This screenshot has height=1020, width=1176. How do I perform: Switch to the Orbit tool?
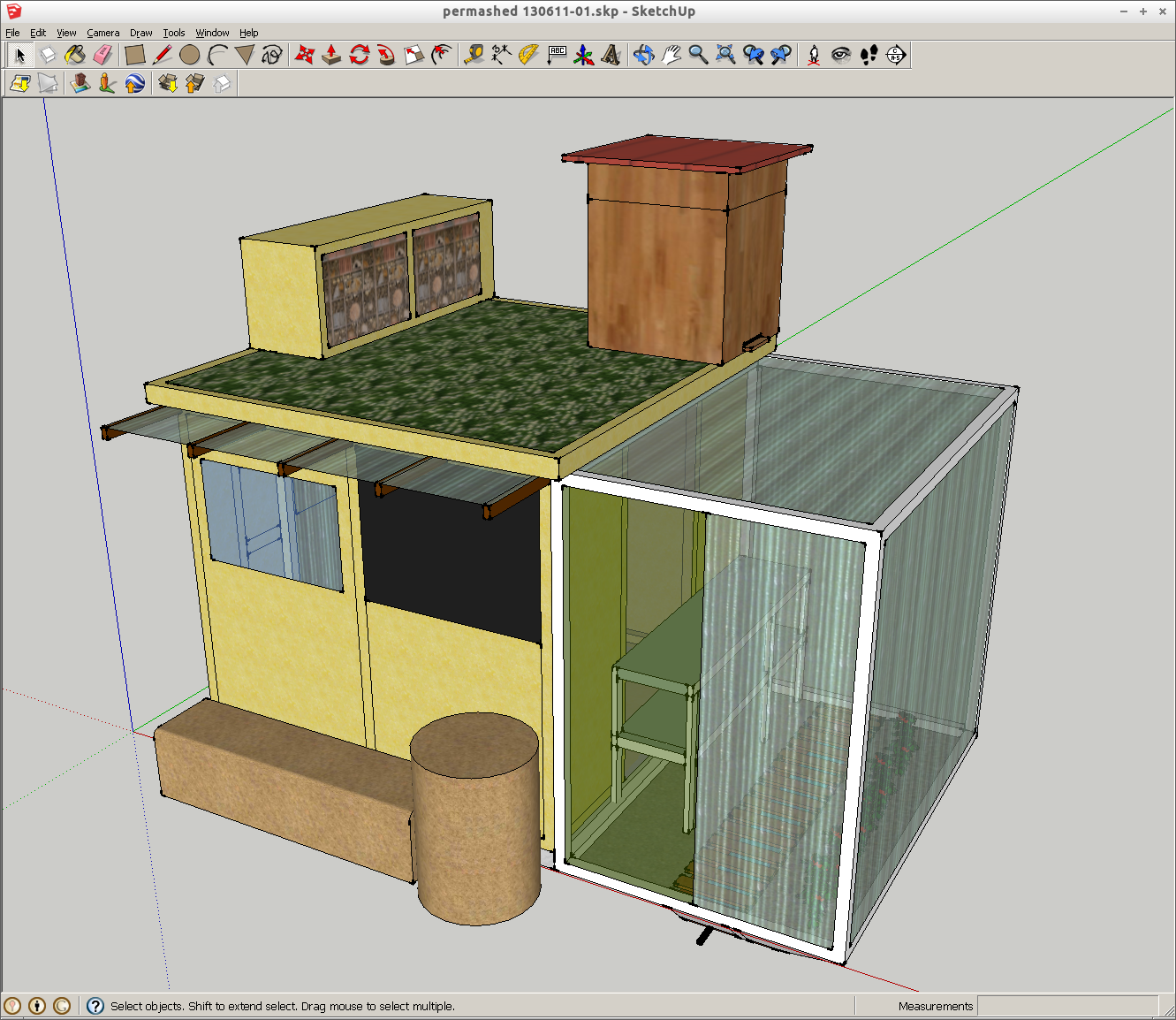click(x=643, y=55)
